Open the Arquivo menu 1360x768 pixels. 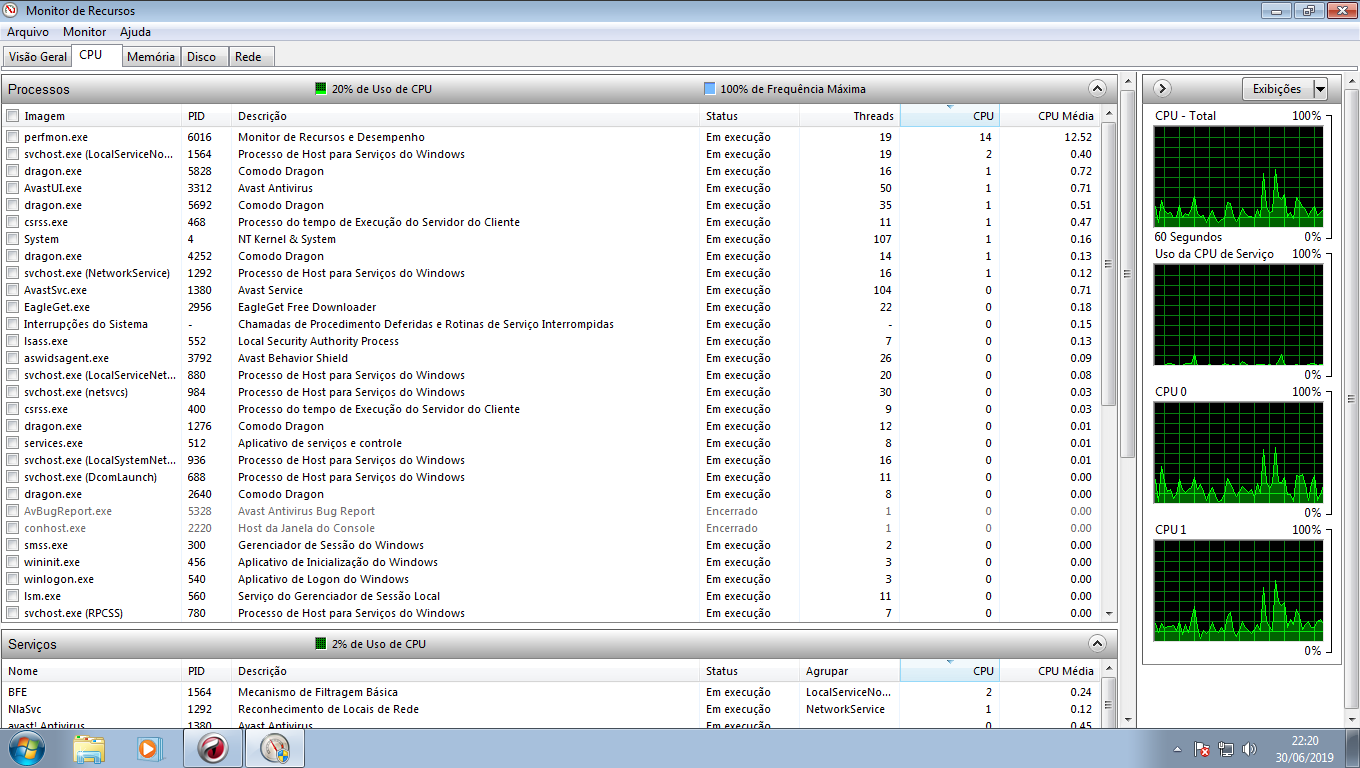[28, 32]
